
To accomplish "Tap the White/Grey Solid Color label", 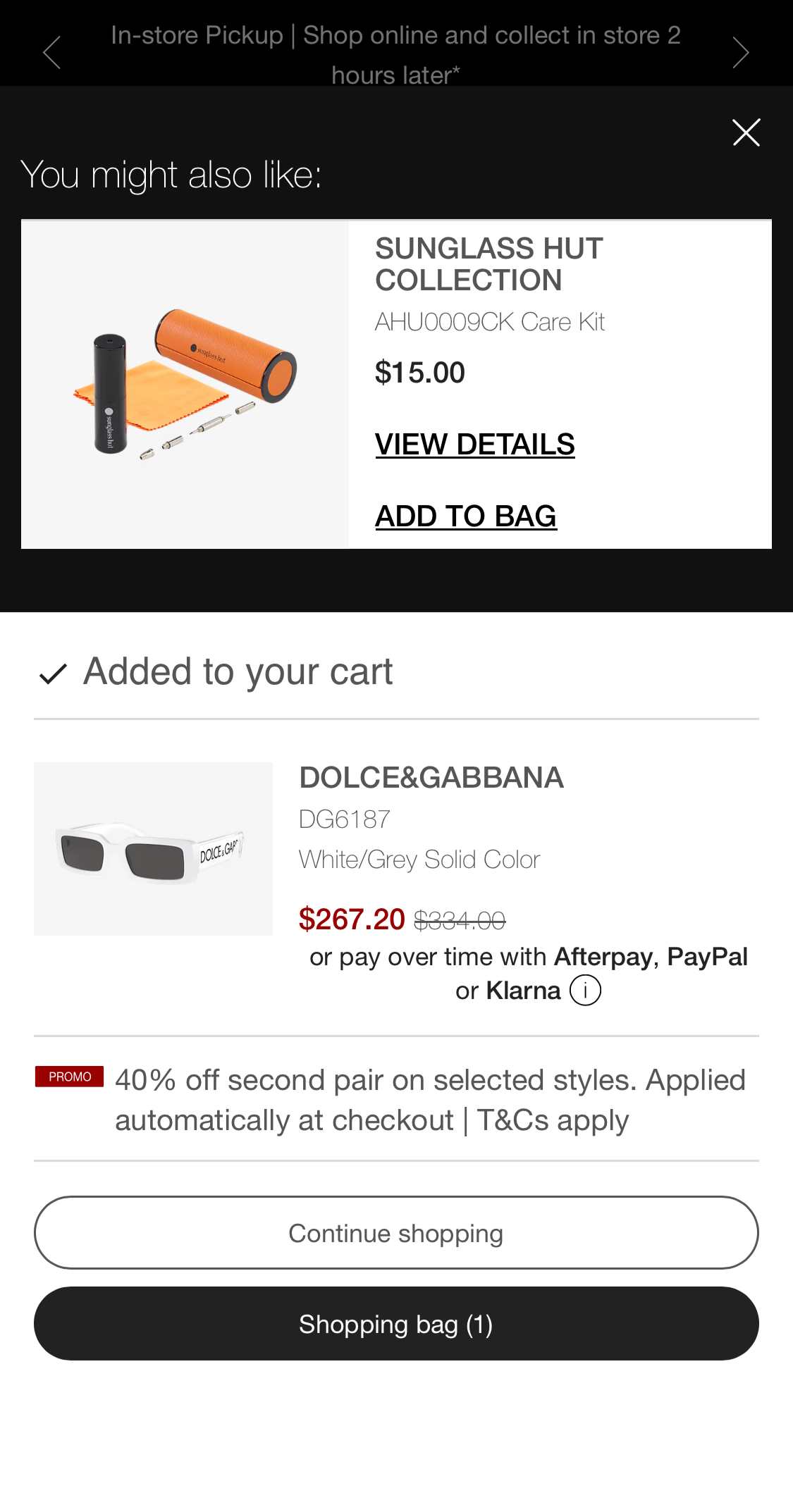I will tap(419, 859).
